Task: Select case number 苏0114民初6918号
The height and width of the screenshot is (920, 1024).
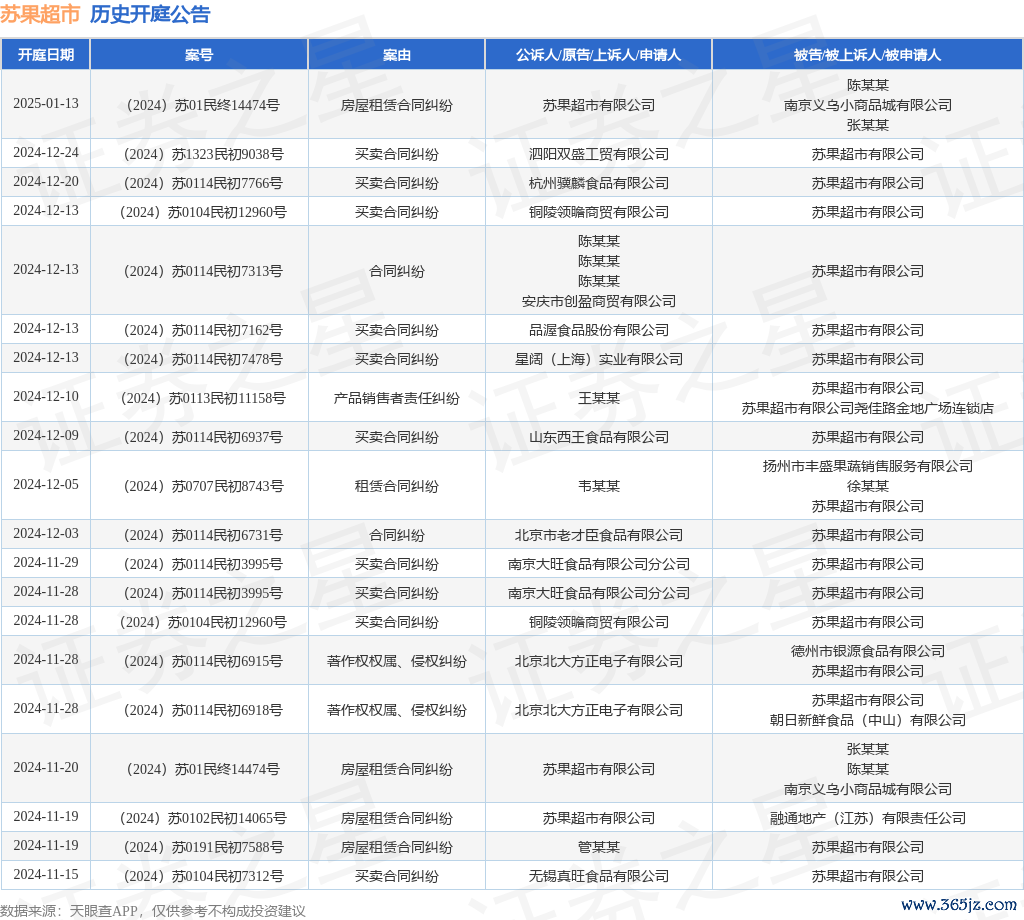Action: [203, 710]
